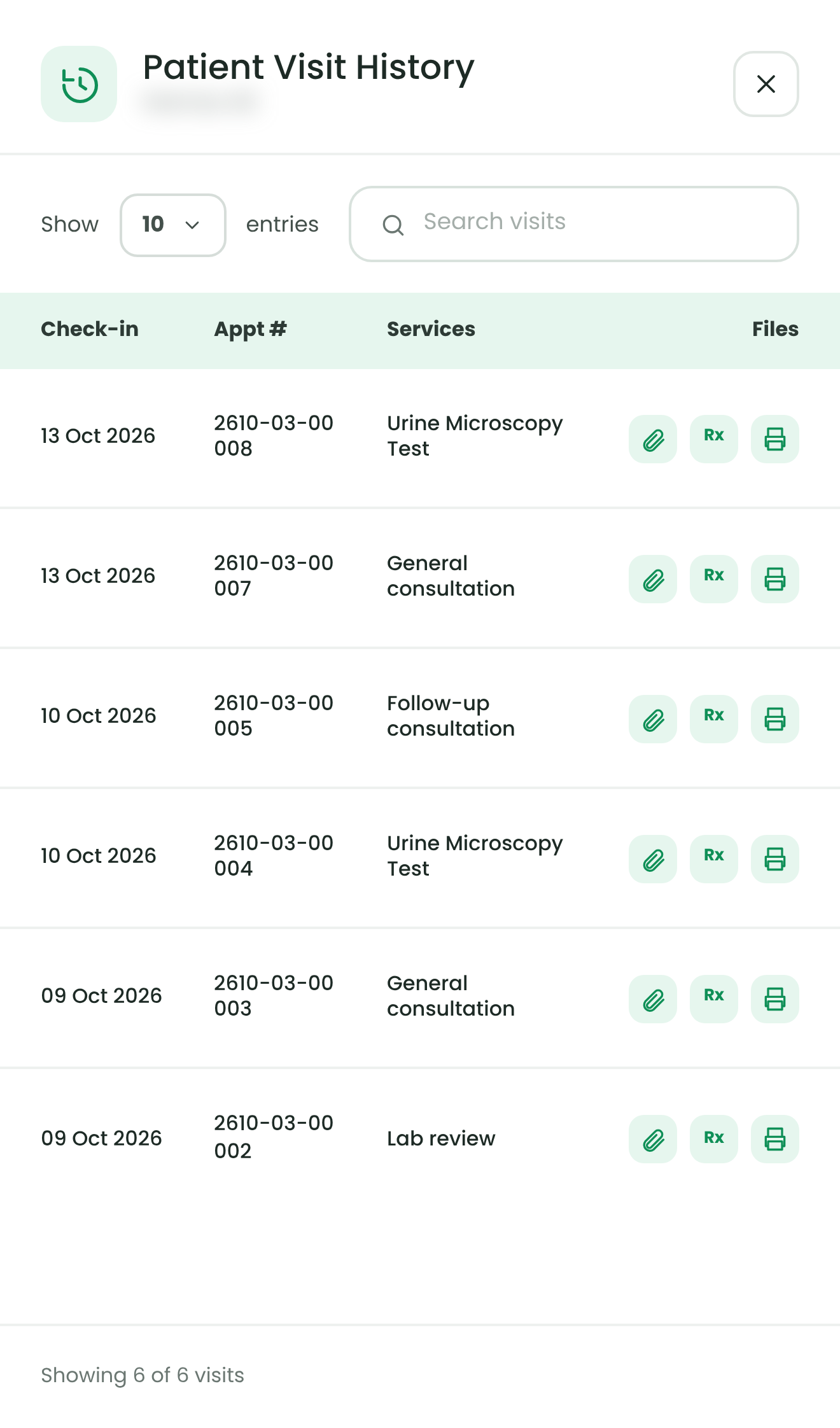This screenshot has width=840, height=1428.
Task: Select appointment number 2610-03-00008
Action: 274,436
